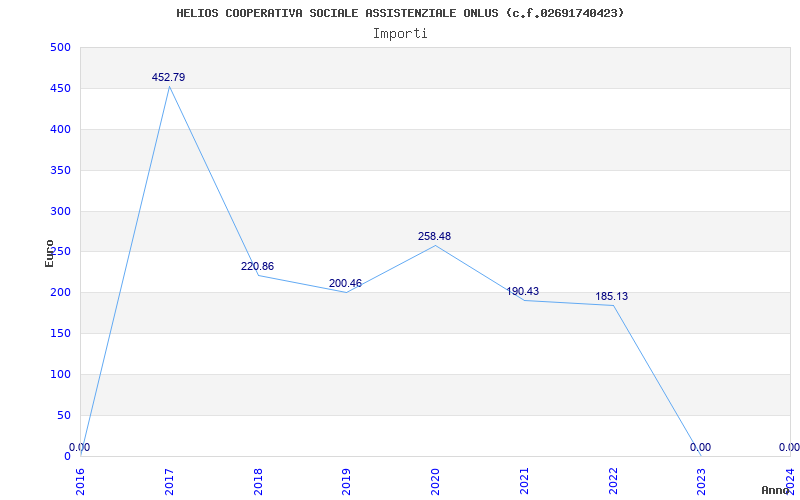This screenshot has width=800, height=500.
Task: Click the 190.43 data label
Action: (522, 291)
